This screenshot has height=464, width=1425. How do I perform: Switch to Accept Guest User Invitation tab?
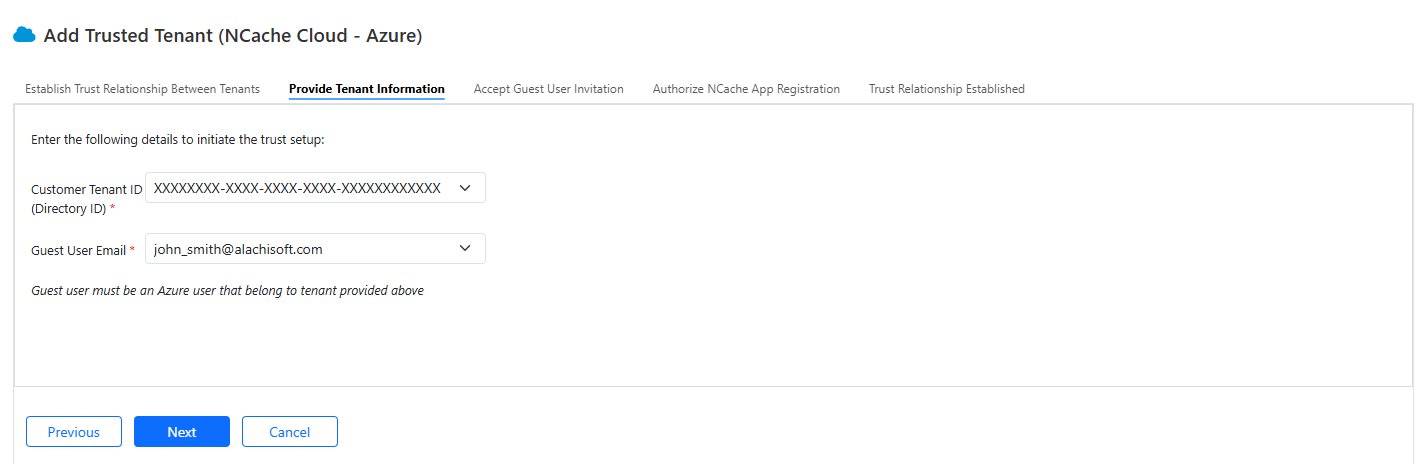coord(549,89)
